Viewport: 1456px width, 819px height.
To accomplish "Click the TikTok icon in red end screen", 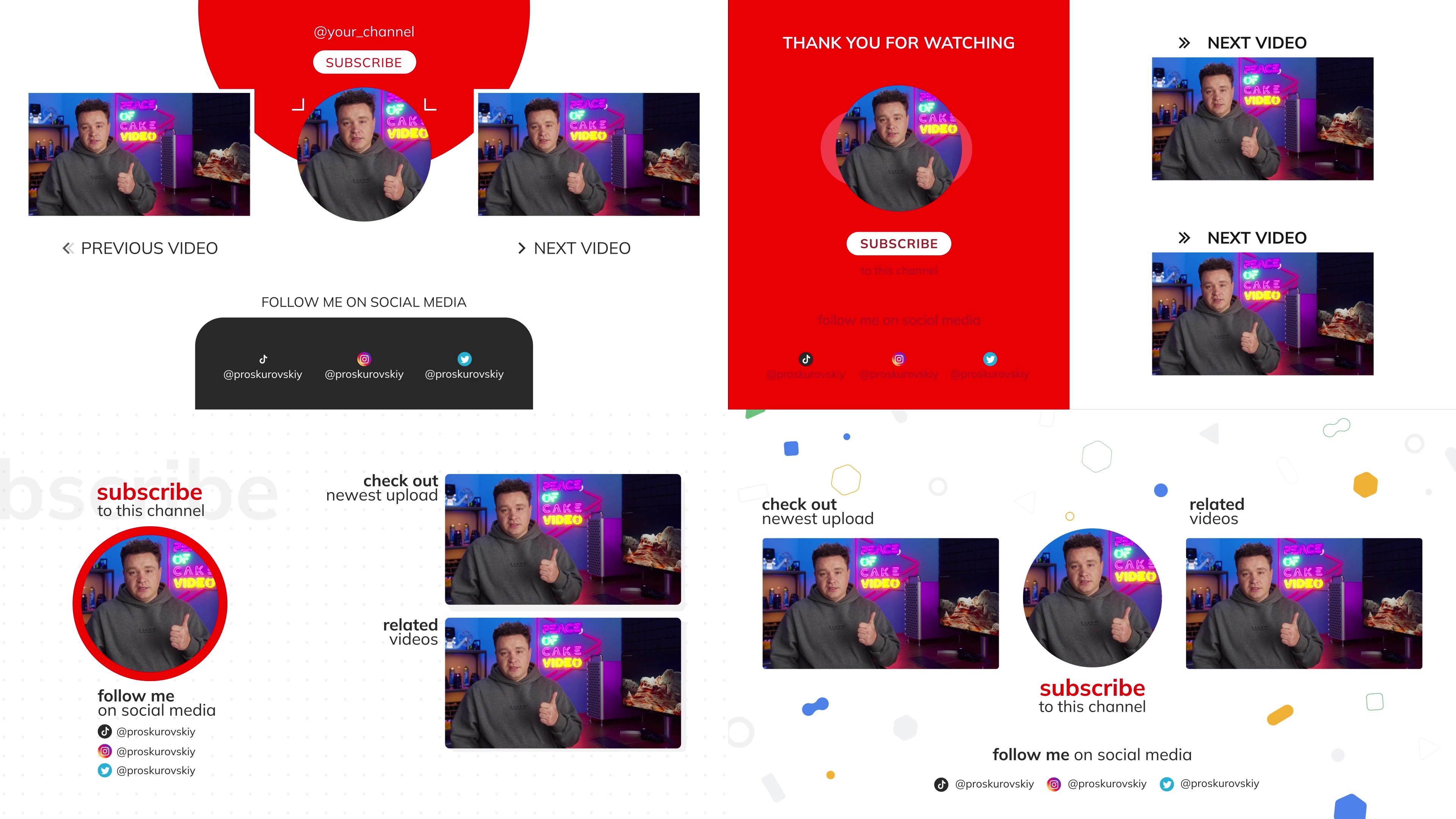I will (x=806, y=358).
